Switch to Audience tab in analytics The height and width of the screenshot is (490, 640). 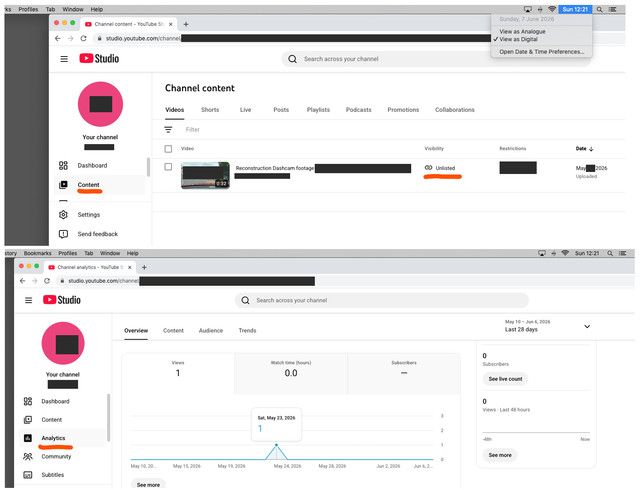211,331
